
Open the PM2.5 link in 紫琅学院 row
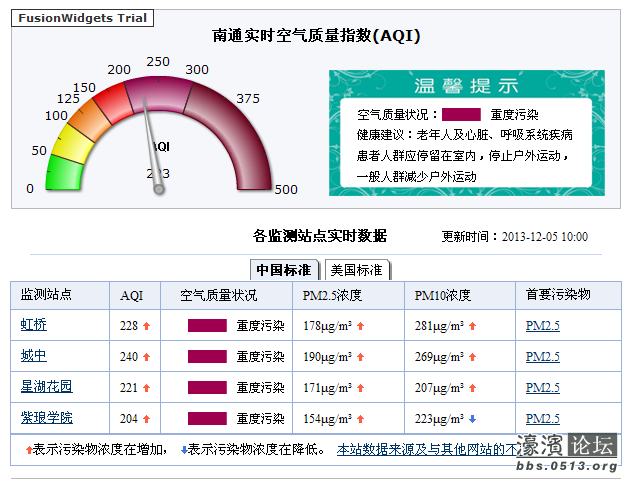pyautogui.click(x=542, y=419)
